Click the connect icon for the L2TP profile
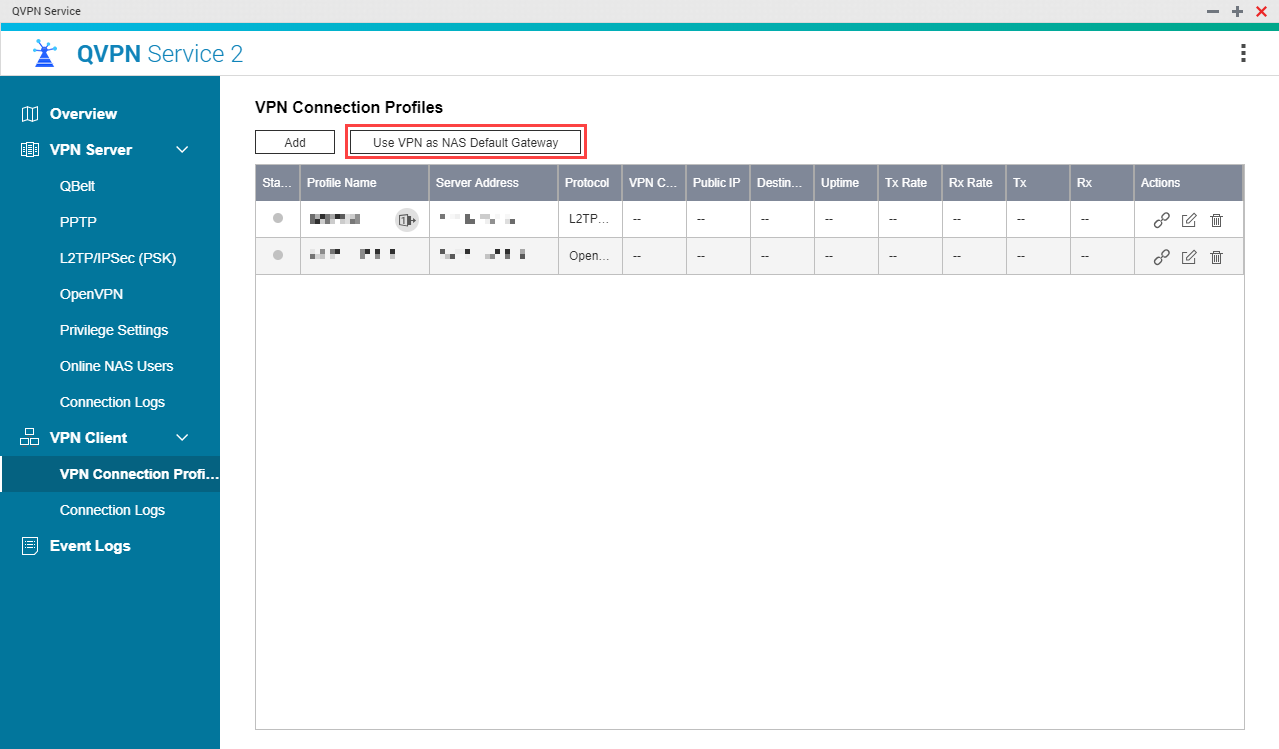 coord(1161,220)
